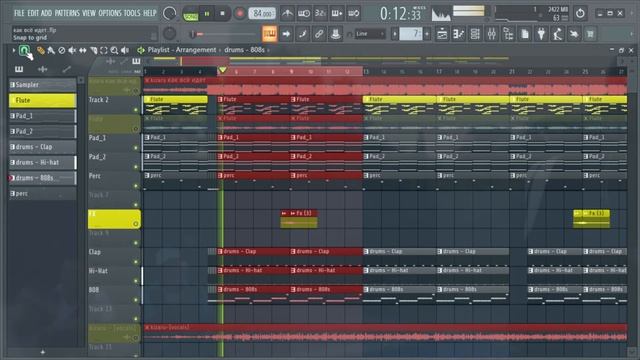Open playlist options menu arrow
The image size is (640, 360).
coord(13,50)
